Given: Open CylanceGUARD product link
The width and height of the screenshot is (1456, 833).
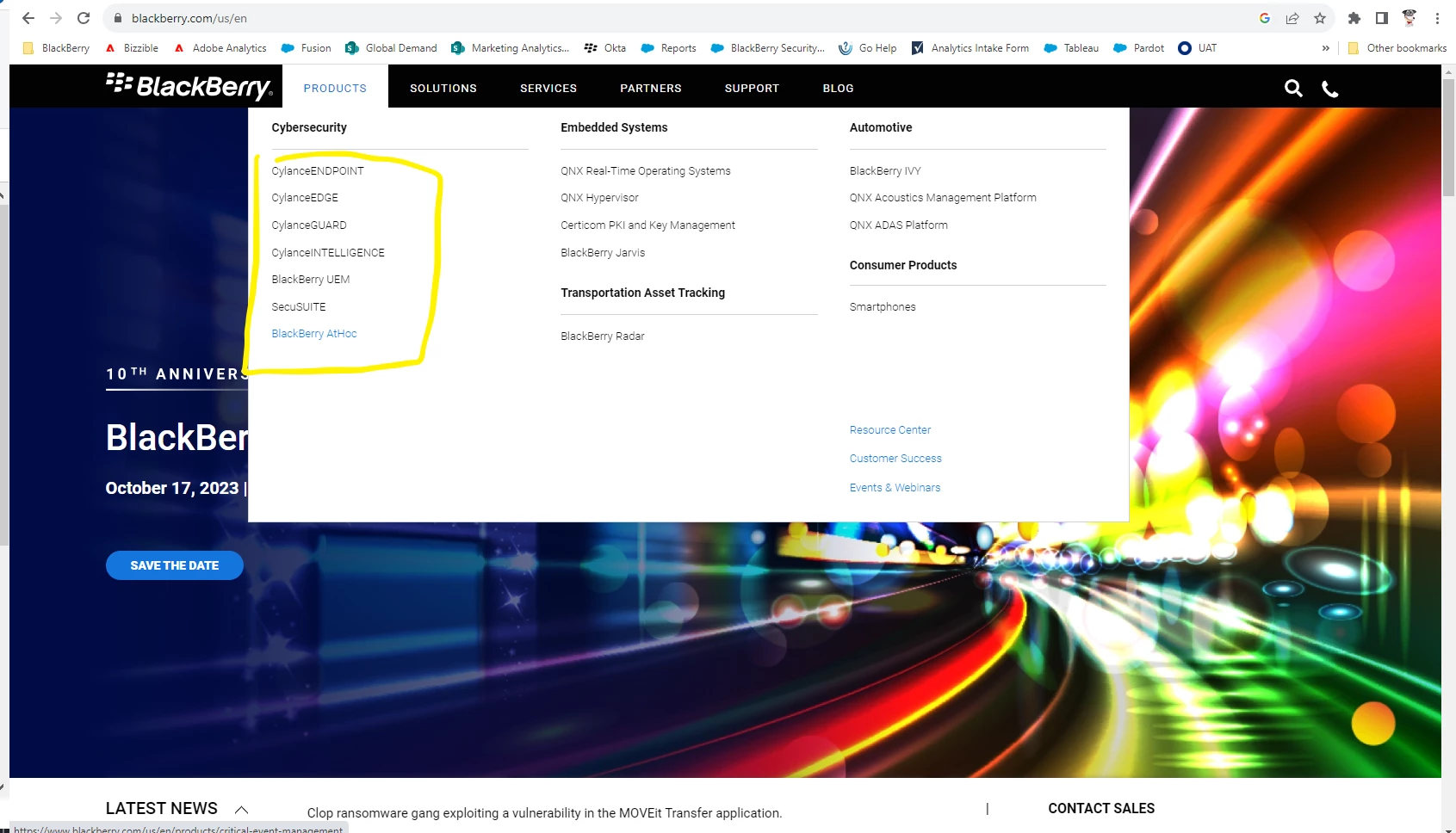Looking at the screenshot, I should [309, 225].
